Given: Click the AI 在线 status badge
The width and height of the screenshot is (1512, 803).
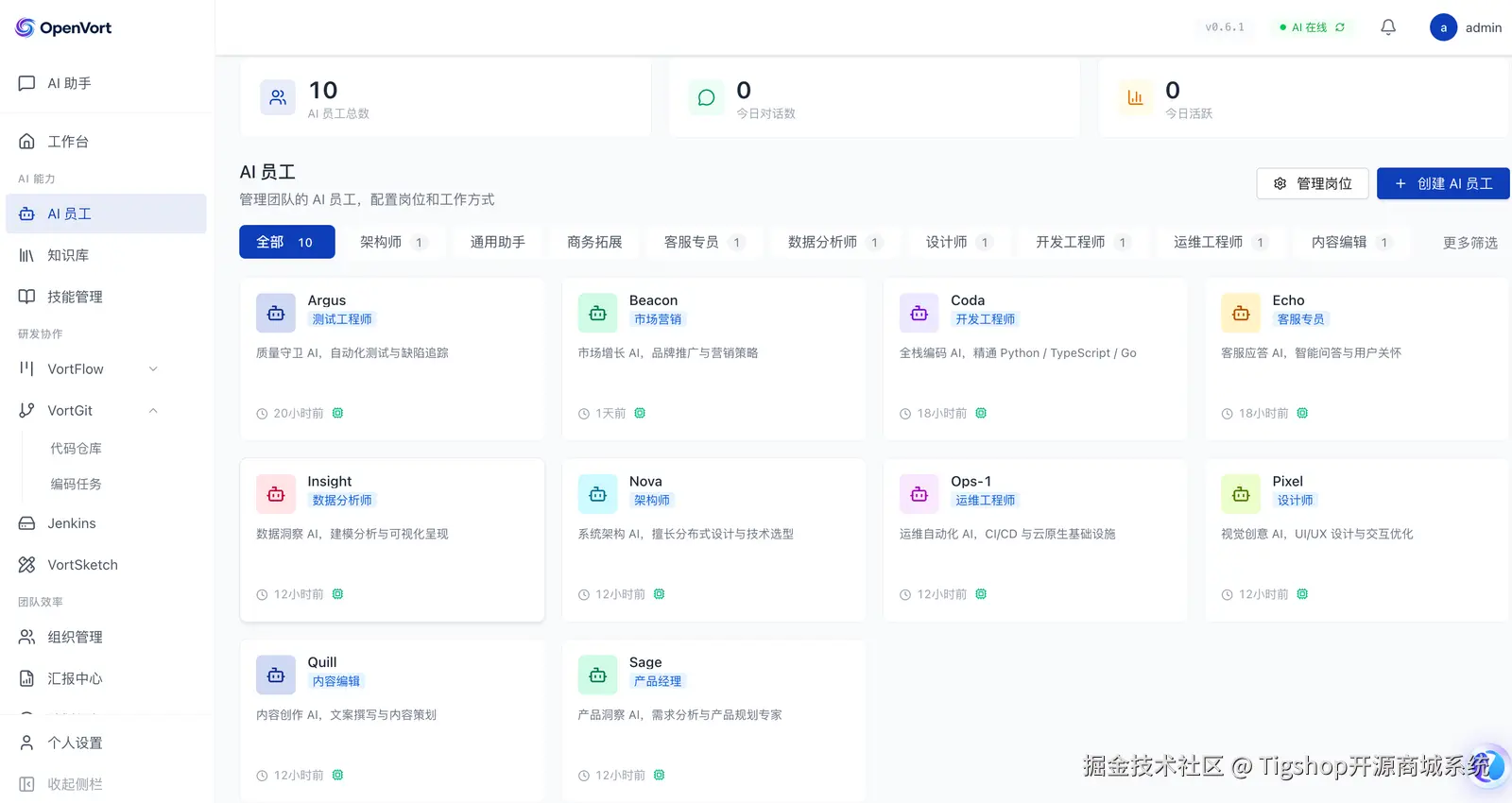Looking at the screenshot, I should [x=1312, y=27].
